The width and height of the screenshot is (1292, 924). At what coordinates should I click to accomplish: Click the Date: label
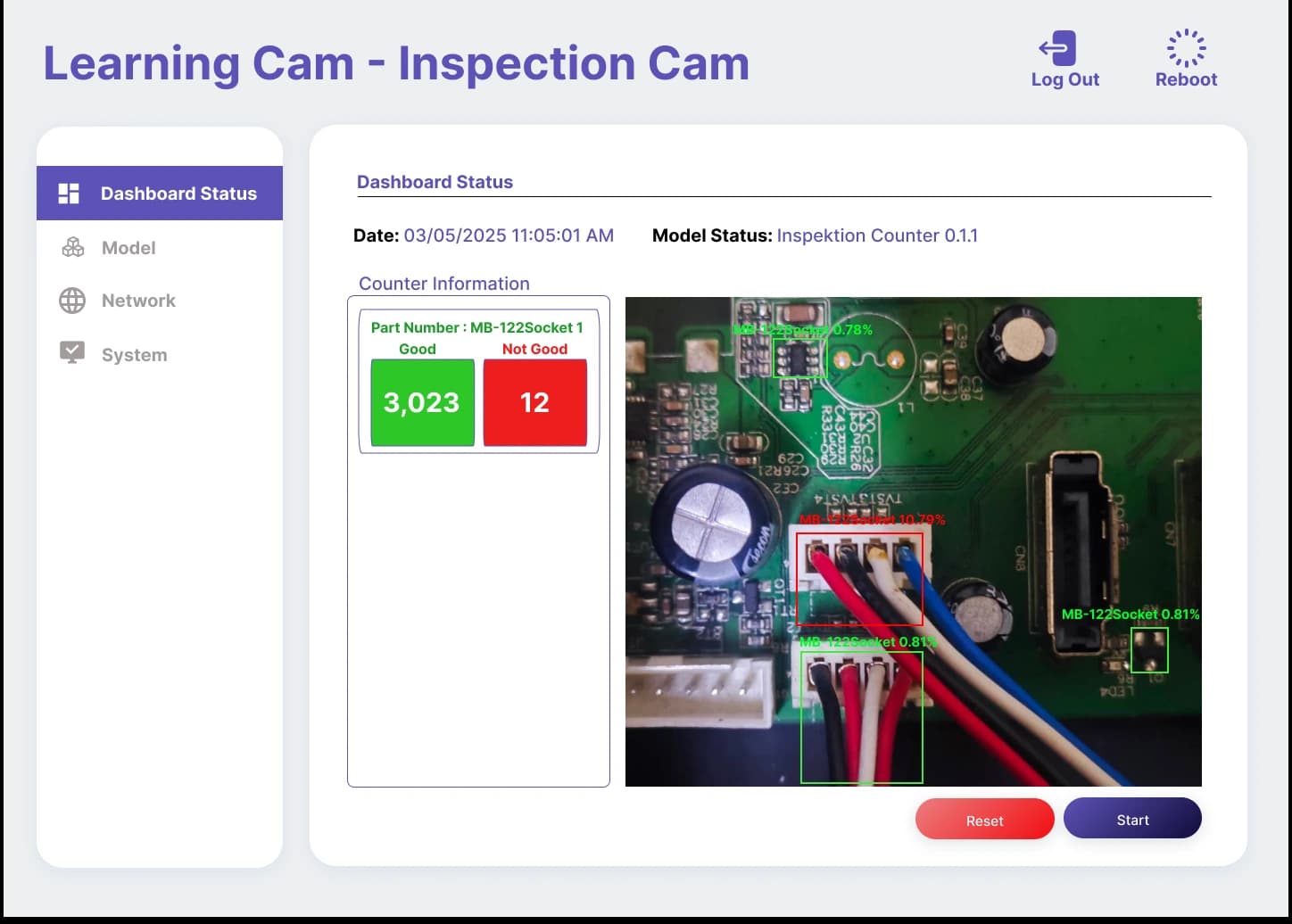(x=376, y=235)
